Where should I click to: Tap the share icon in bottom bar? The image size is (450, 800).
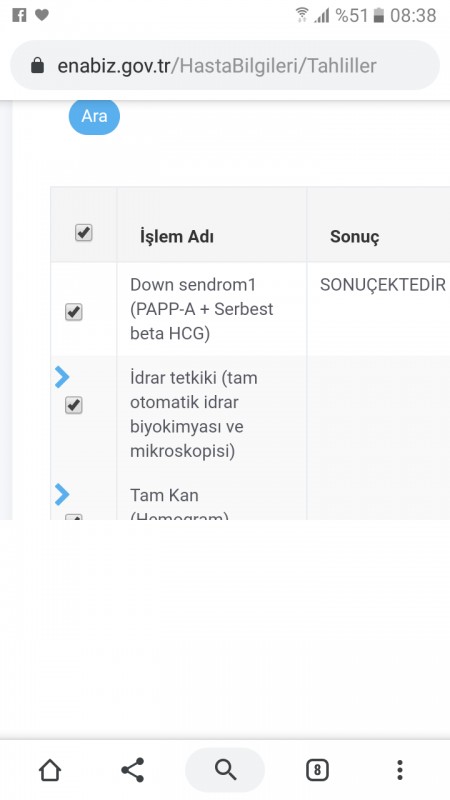pyautogui.click(x=133, y=769)
